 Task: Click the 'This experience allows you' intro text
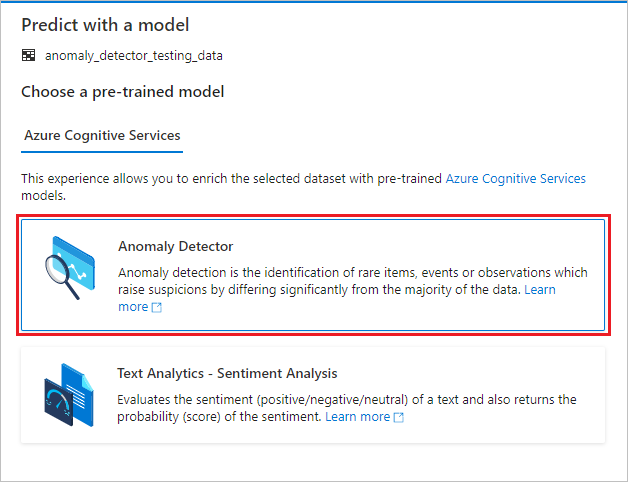[x=230, y=179]
